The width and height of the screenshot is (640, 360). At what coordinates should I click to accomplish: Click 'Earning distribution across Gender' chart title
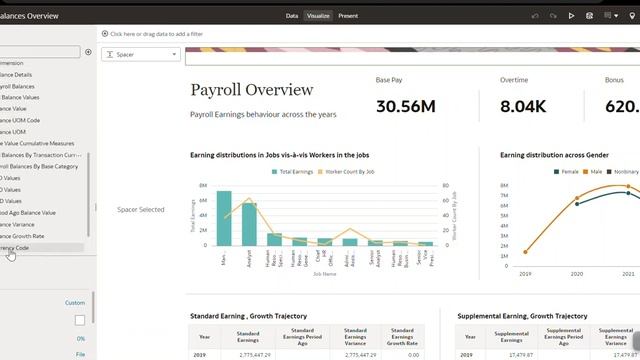coord(554,155)
